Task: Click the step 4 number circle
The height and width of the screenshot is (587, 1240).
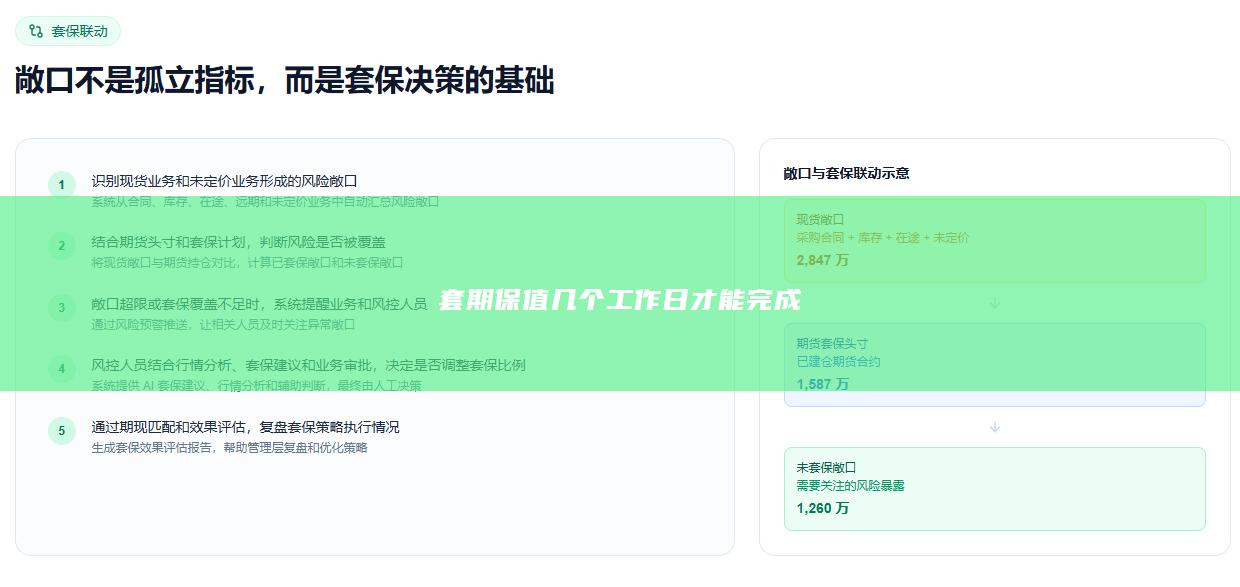Action: click(x=61, y=369)
